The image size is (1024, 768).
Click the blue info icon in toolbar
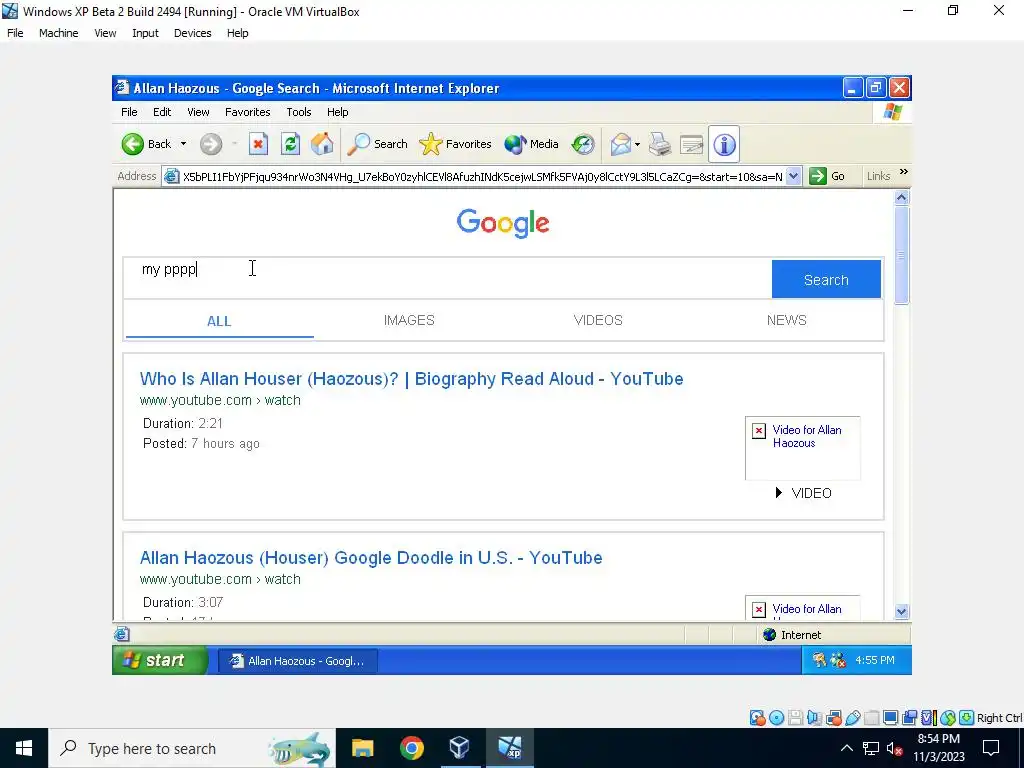click(724, 144)
